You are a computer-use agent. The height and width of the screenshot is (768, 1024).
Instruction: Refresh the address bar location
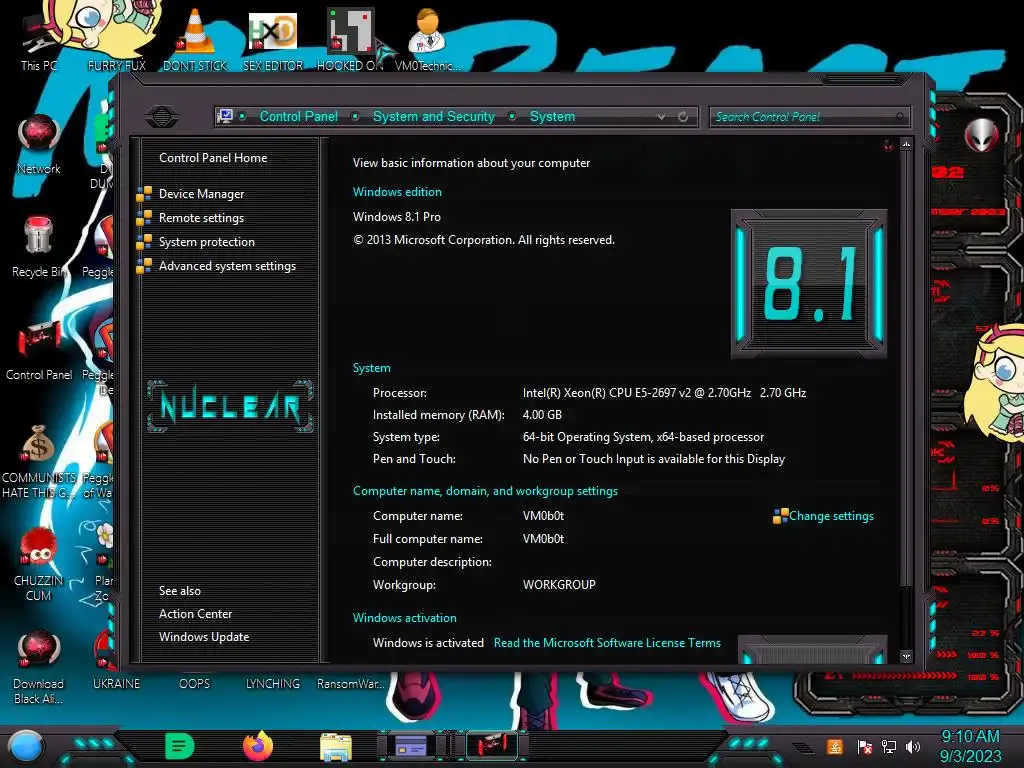click(x=683, y=117)
